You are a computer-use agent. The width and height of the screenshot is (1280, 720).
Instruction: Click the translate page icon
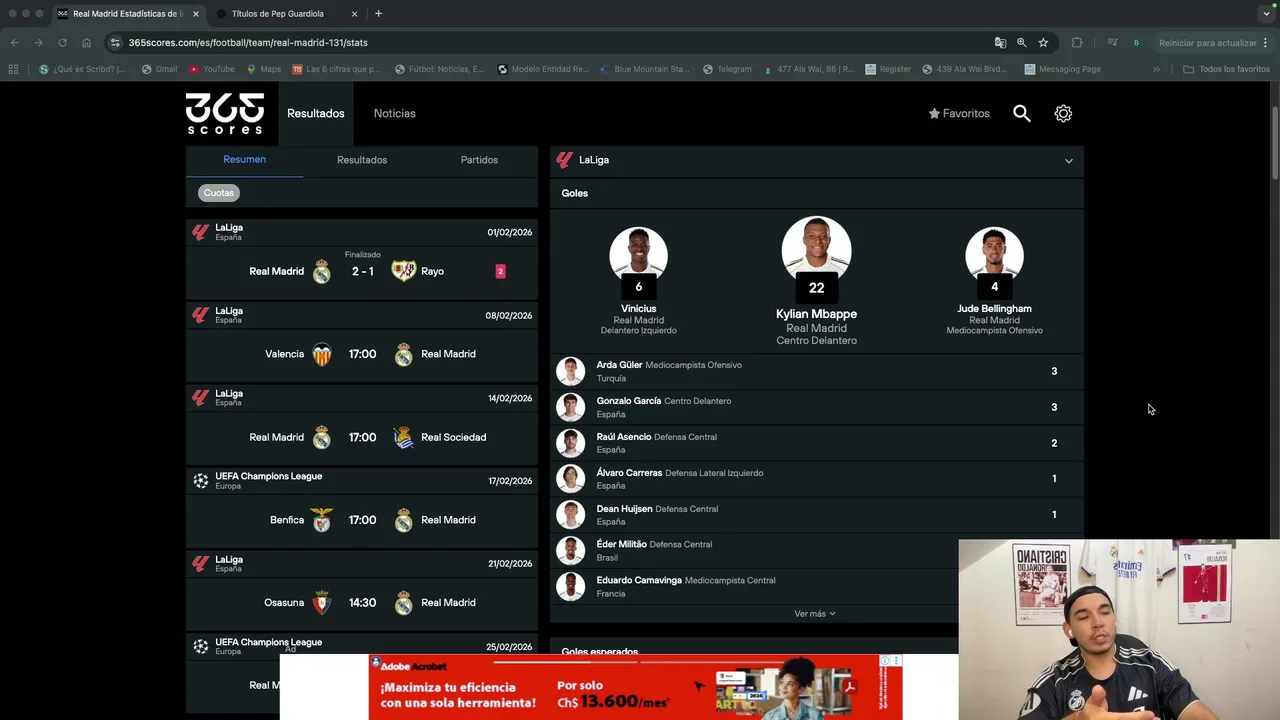pyautogui.click(x=1000, y=42)
